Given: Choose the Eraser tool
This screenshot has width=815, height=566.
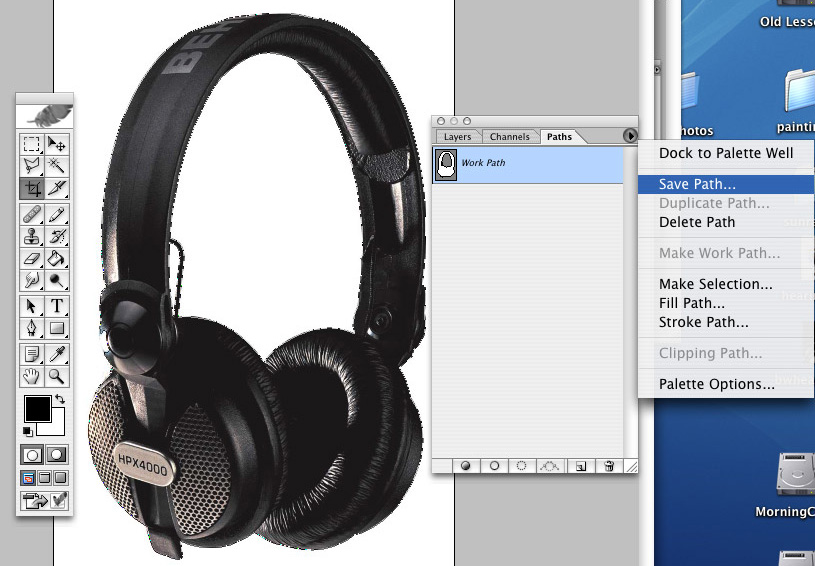Looking at the screenshot, I should [x=32, y=258].
